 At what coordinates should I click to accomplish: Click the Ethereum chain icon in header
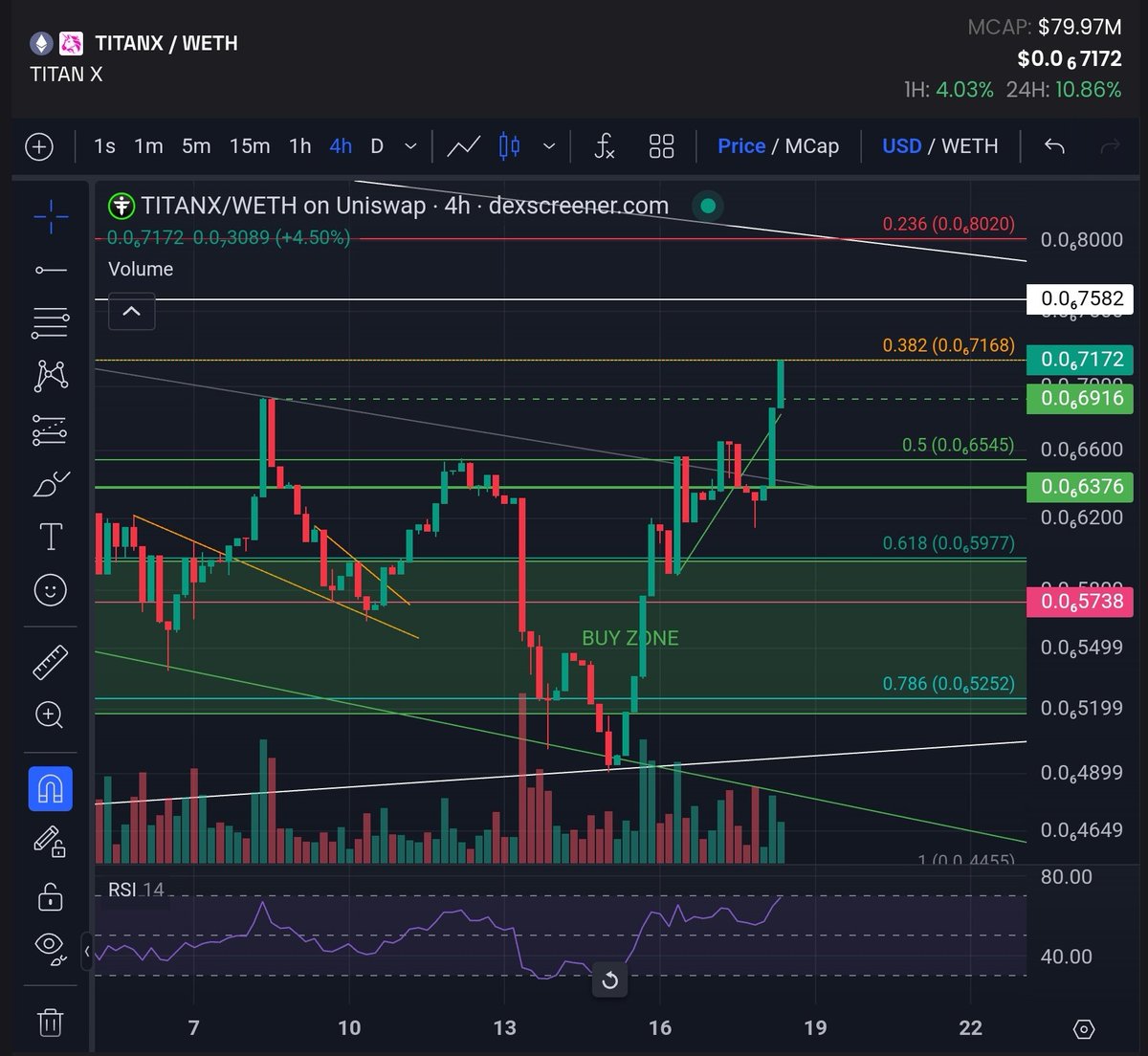click(x=40, y=43)
